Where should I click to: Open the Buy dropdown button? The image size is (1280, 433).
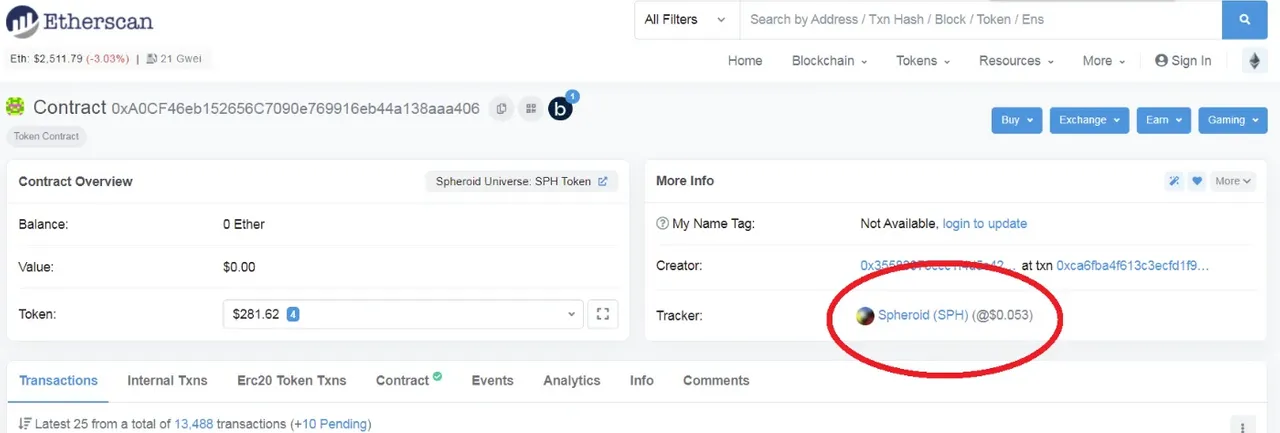(x=1017, y=120)
